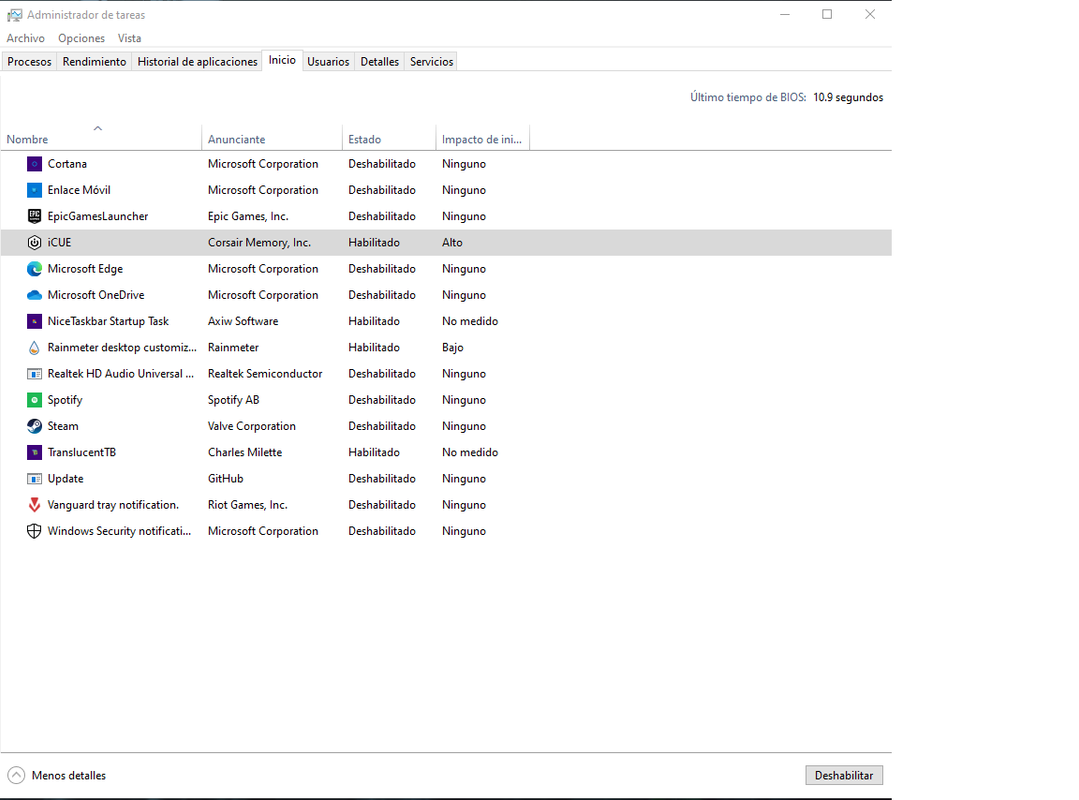
Task: Click the Realtek HD Audio icon
Action: coord(34,374)
